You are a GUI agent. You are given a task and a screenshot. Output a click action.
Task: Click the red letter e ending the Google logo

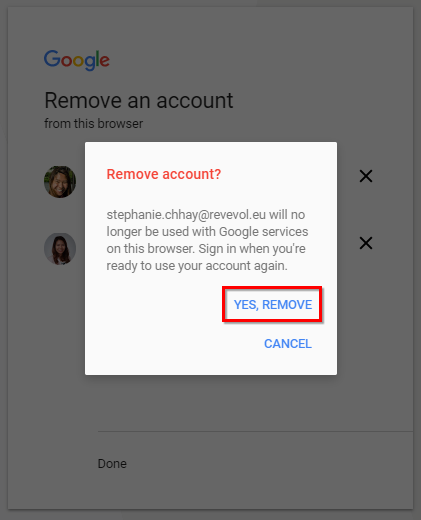pos(105,61)
